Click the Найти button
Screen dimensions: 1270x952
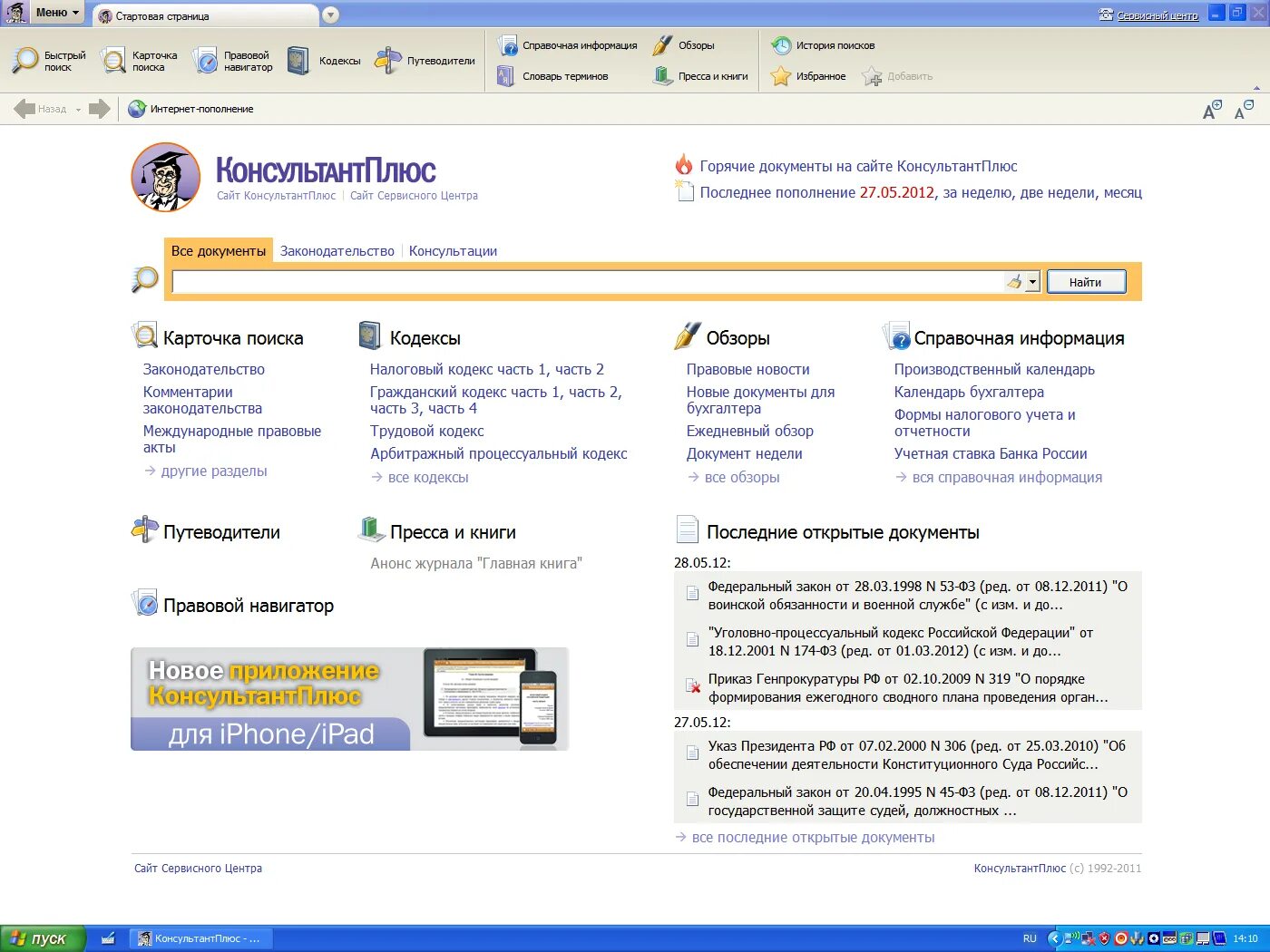tap(1086, 282)
